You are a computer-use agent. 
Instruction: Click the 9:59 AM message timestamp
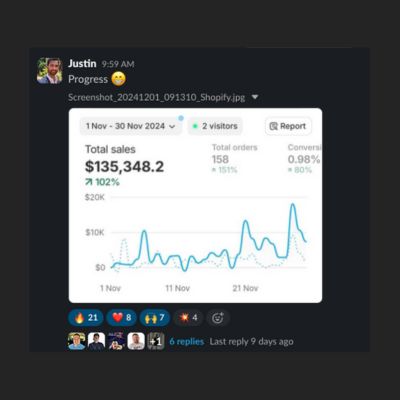[118, 64]
